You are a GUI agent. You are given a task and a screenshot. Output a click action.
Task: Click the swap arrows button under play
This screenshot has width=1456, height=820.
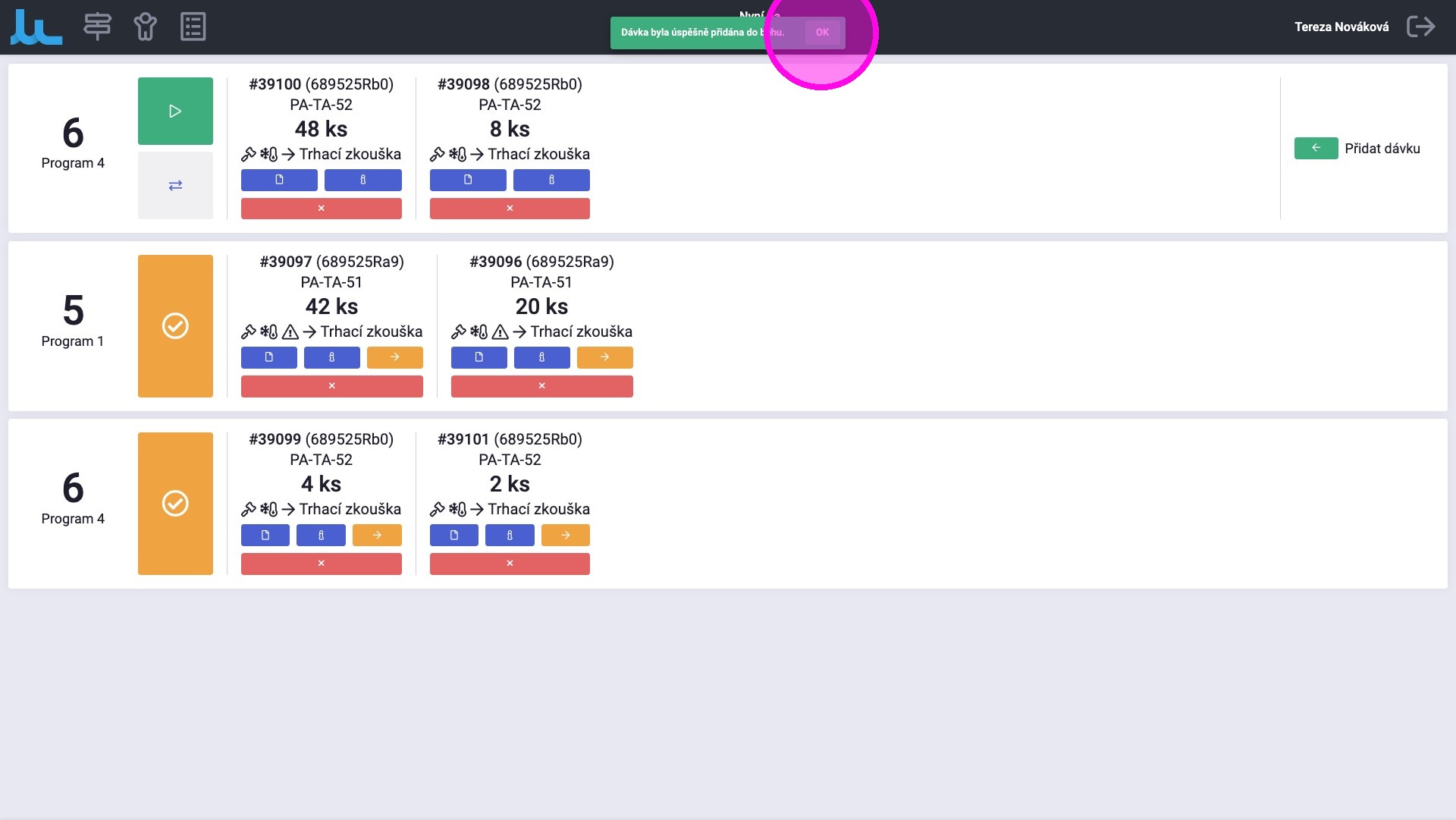tap(175, 185)
